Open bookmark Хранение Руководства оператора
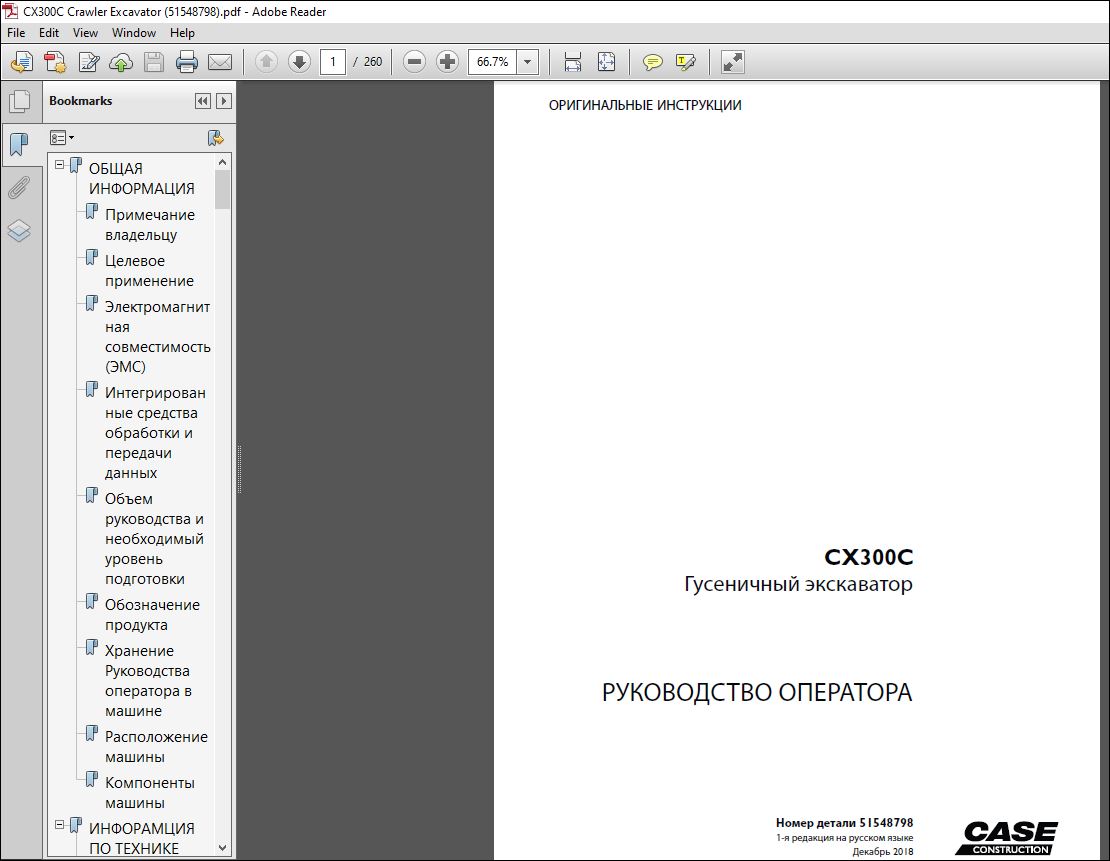 click(x=148, y=680)
